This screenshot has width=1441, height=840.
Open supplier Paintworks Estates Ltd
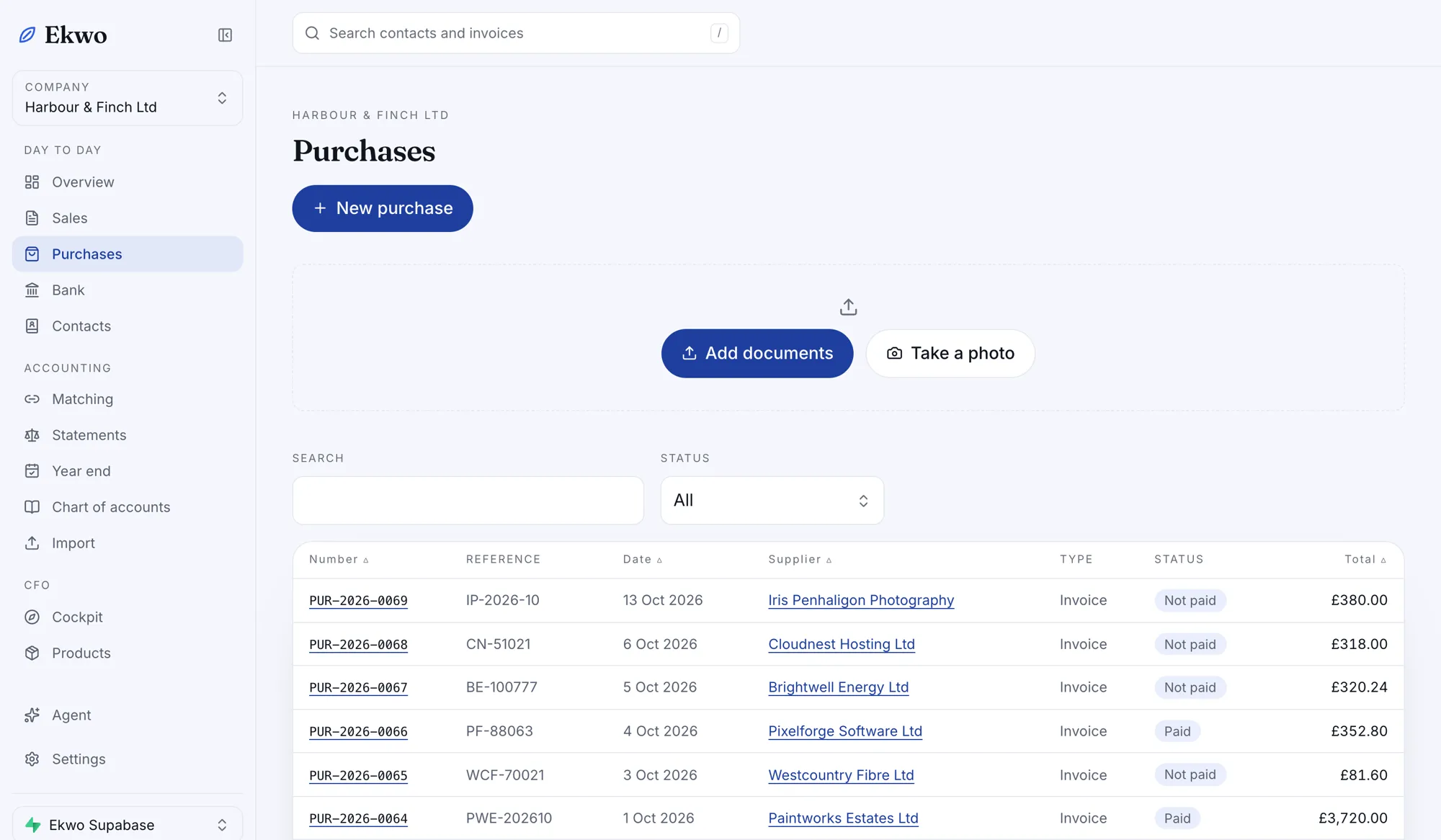pos(843,818)
